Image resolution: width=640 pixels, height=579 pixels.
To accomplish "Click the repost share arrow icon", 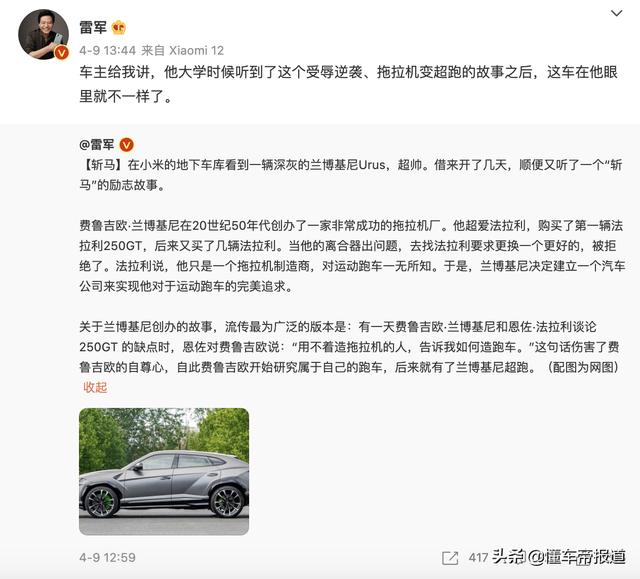I will click(x=450, y=558).
